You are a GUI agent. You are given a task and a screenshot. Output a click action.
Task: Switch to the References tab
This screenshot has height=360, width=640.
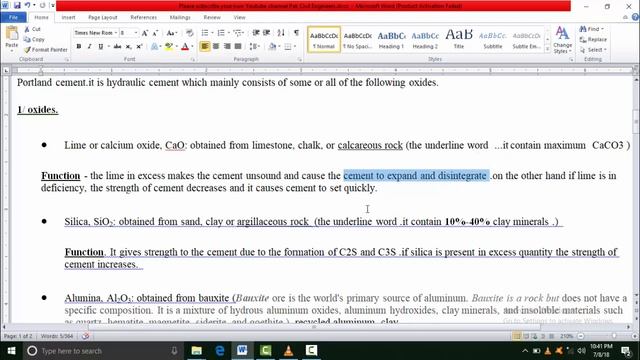coord(143,18)
